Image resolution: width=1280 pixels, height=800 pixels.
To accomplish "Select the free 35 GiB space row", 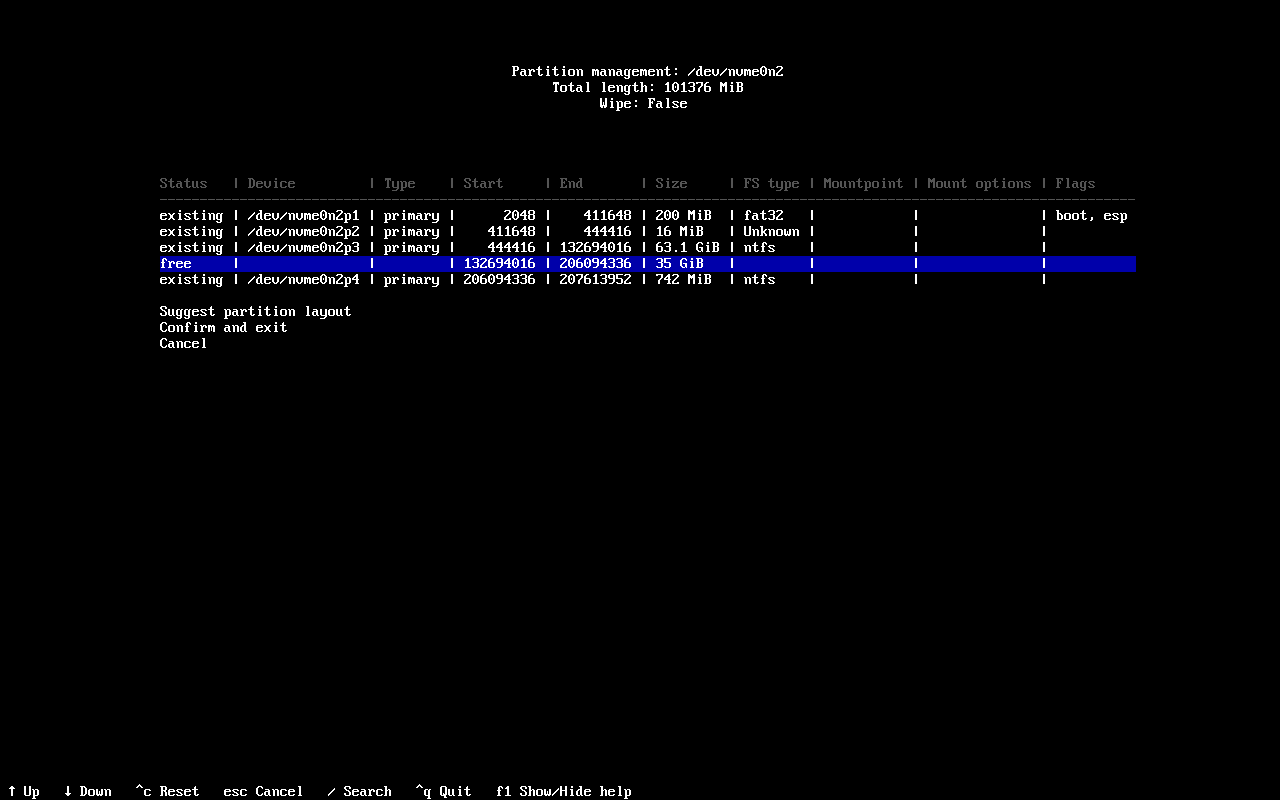I will (x=647, y=263).
